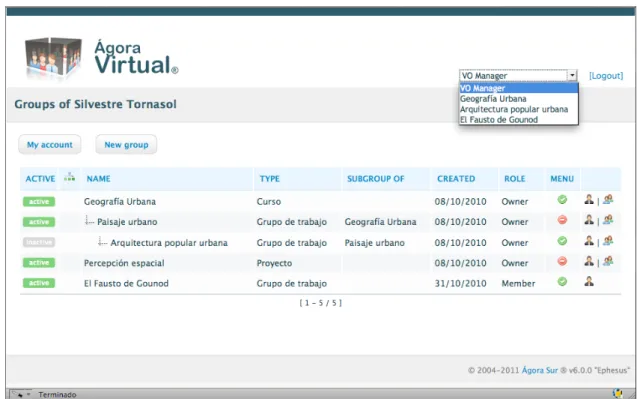The image size is (637, 399).
Task: Click Arquitectura popular urbana name in table
Action: 169,243
